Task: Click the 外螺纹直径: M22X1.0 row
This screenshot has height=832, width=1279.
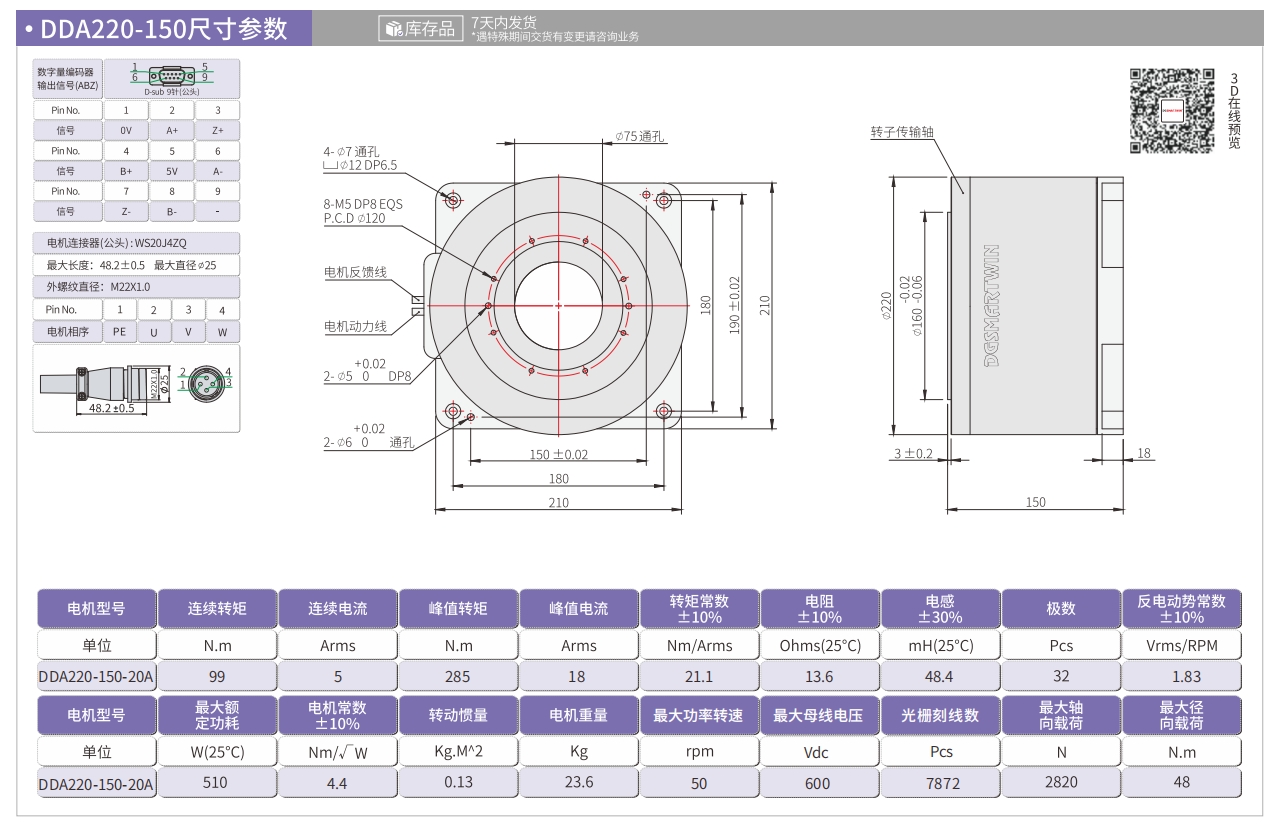Action: 137,287
